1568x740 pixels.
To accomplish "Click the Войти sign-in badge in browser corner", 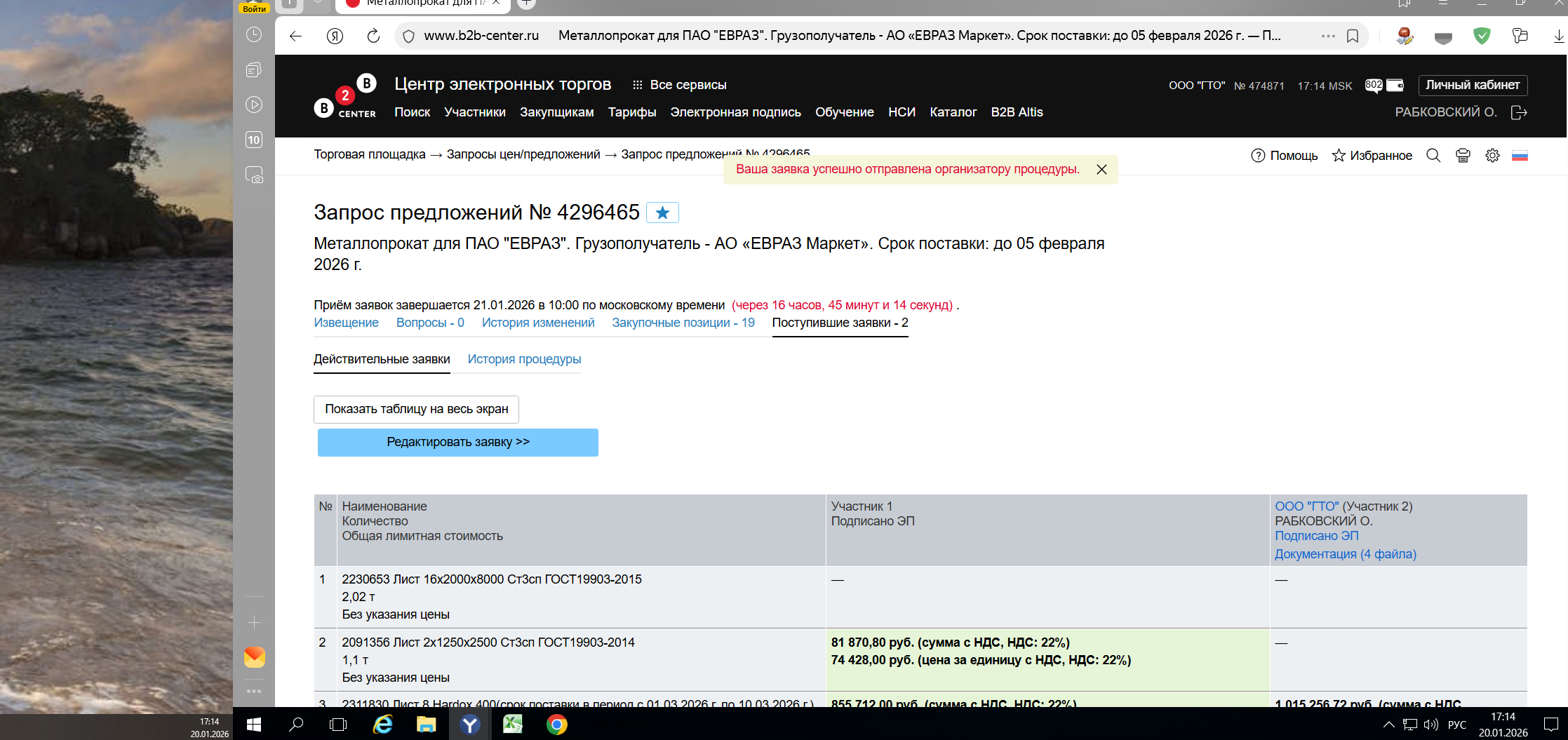I will click(x=255, y=8).
